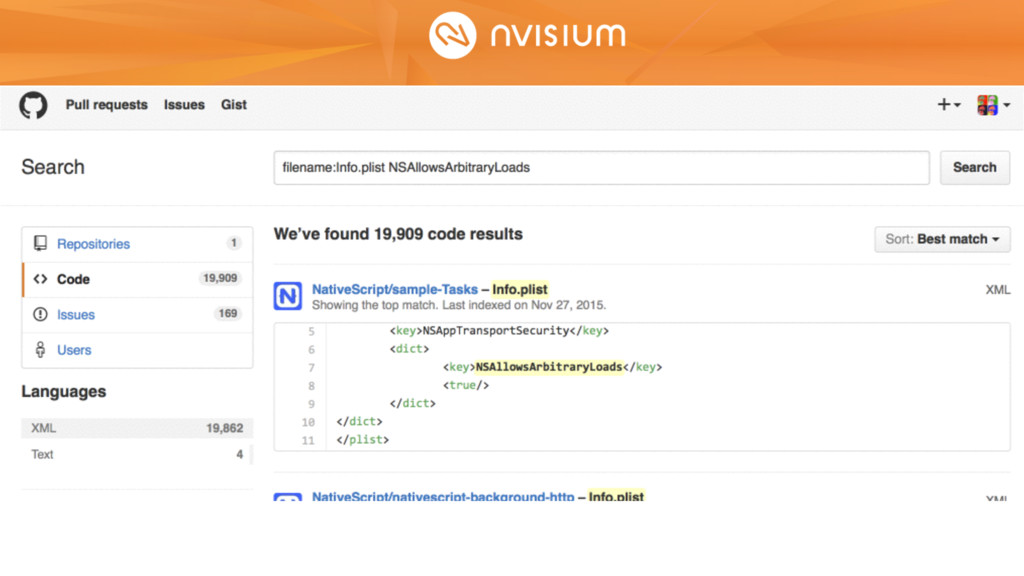
Task: Click the nvisium logo in banner
Action: [x=528, y=35]
